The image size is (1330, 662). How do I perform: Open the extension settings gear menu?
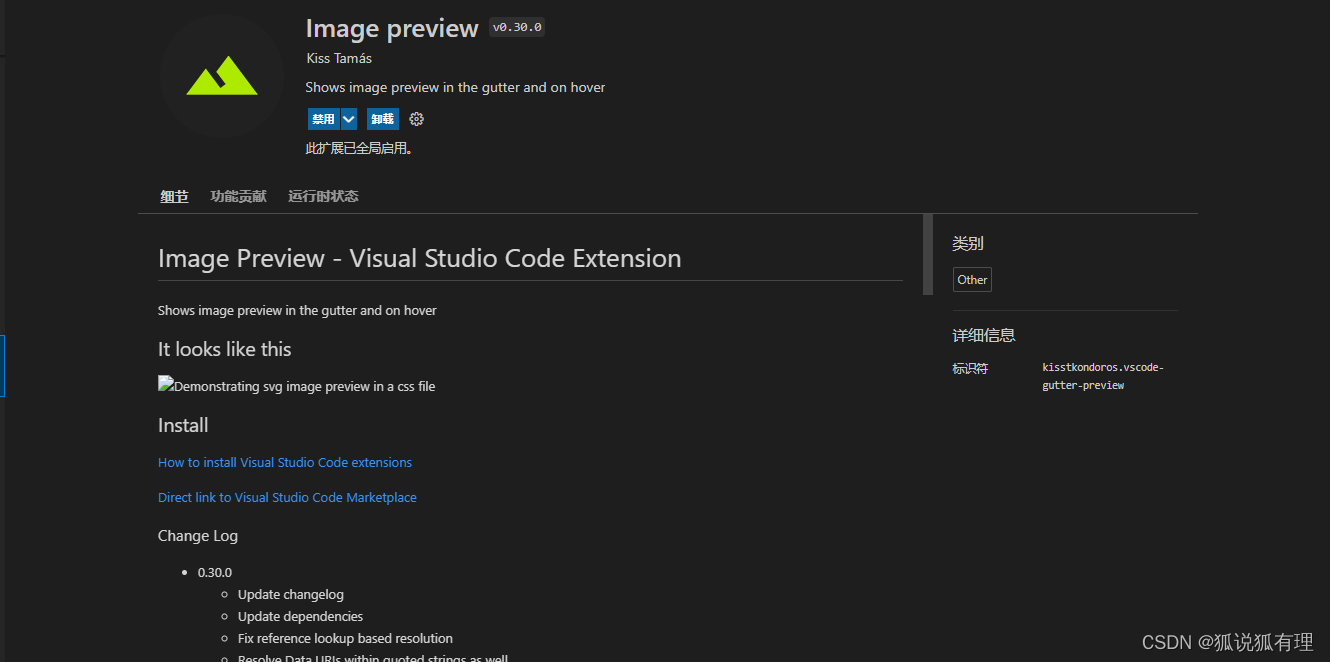pyautogui.click(x=417, y=119)
